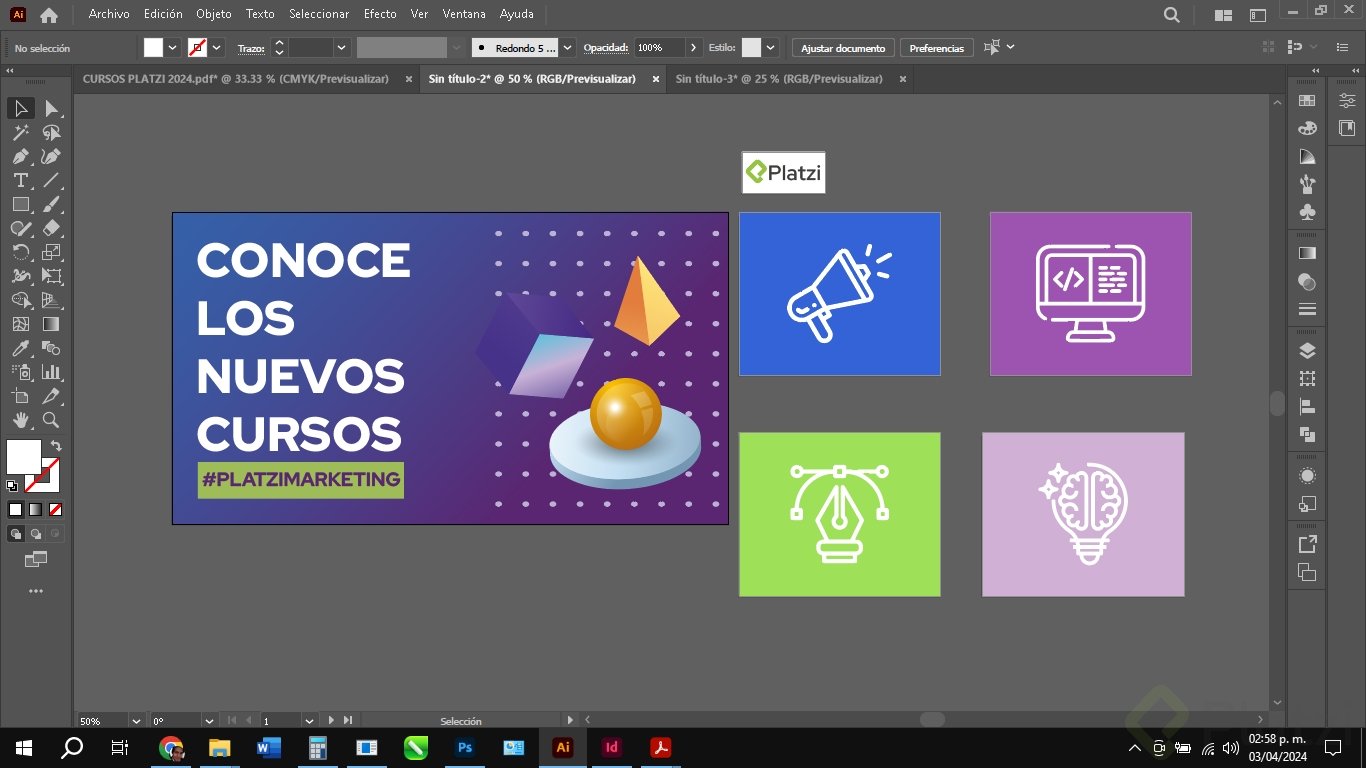The width and height of the screenshot is (1366, 768).
Task: Set paint mode to Color
Action: tap(15, 509)
